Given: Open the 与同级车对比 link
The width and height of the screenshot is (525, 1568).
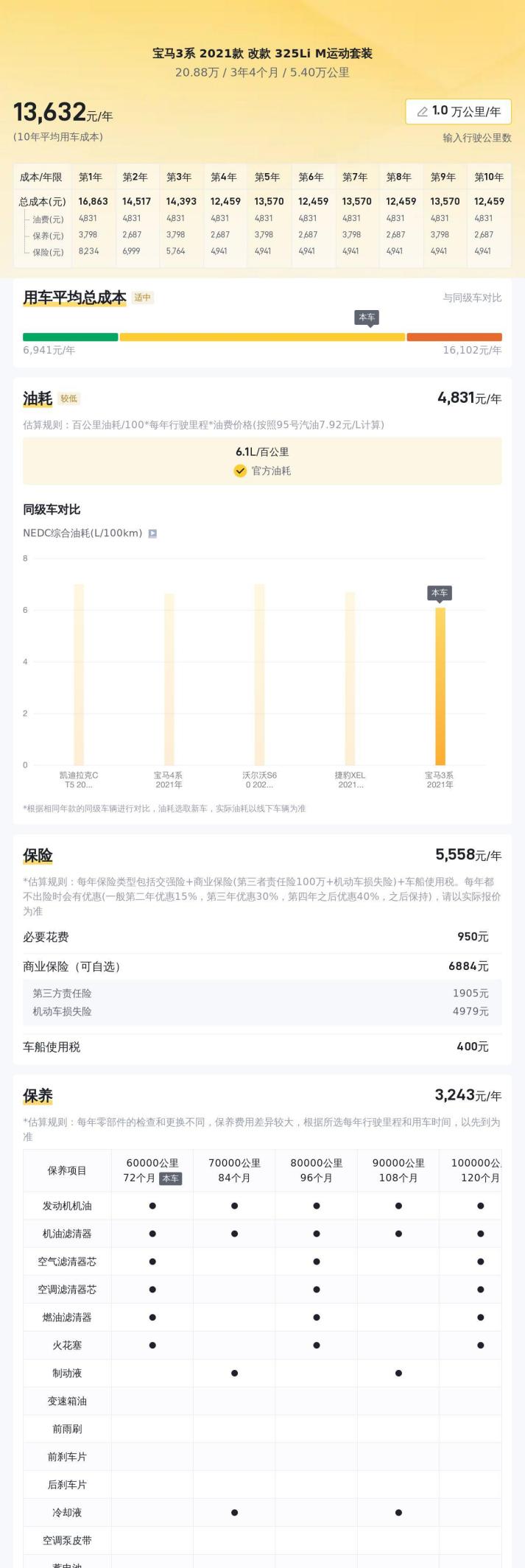Looking at the screenshot, I should 472,298.
